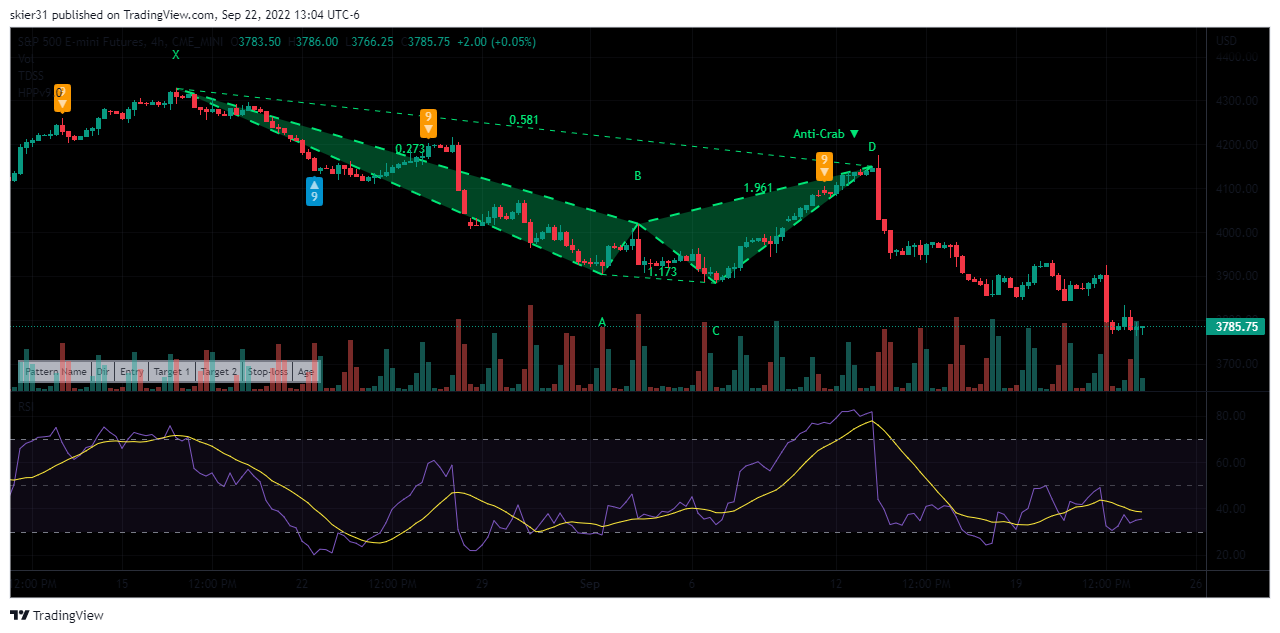Click the low value 3766.25
The height and width of the screenshot is (633, 1280).
click(374, 42)
